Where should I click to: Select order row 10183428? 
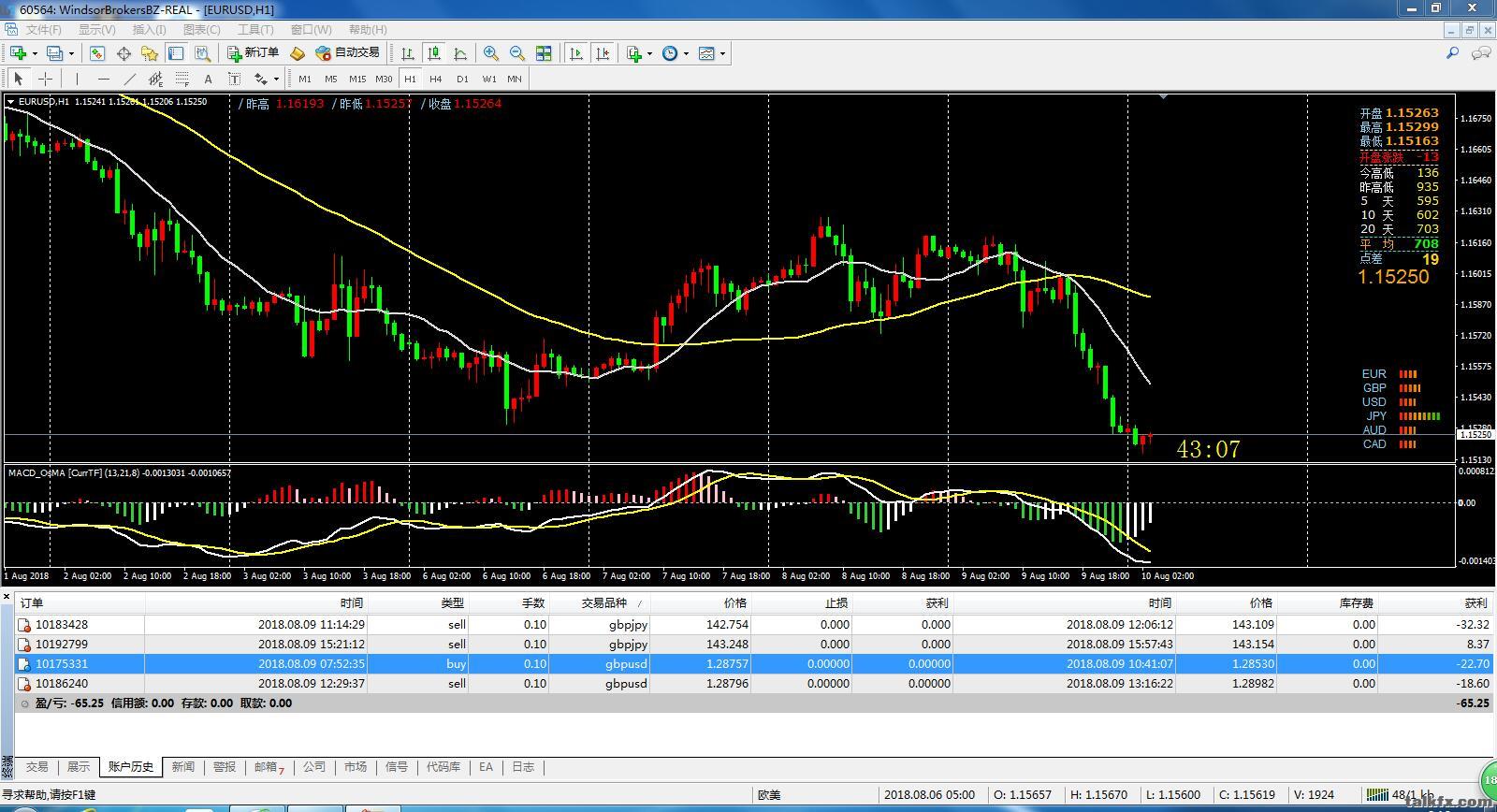753,624
